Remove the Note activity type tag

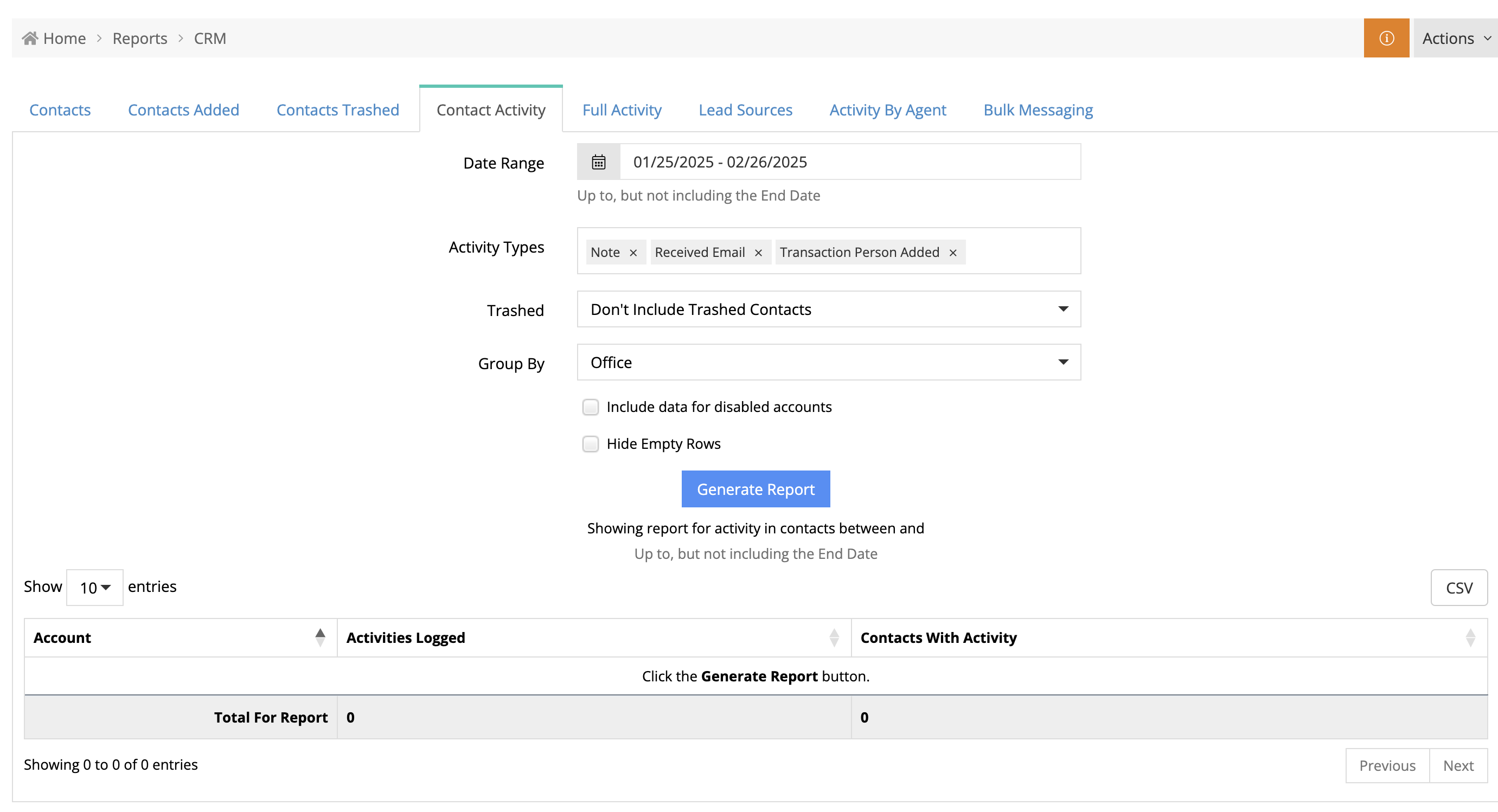click(x=633, y=253)
